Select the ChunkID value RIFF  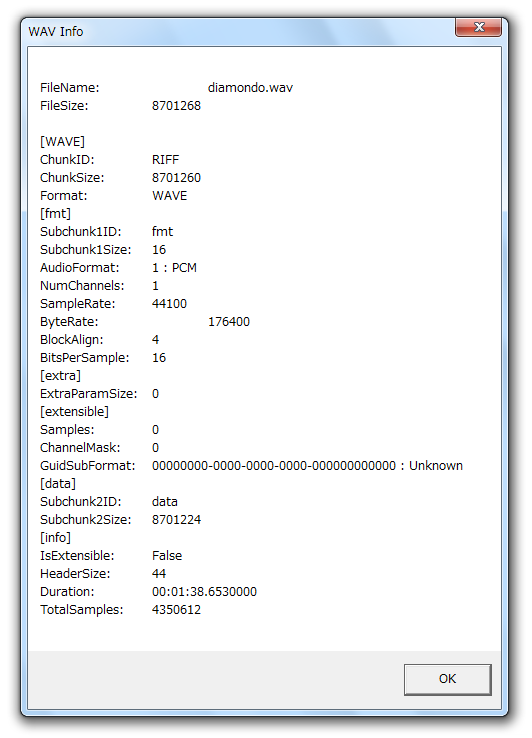[165, 160]
